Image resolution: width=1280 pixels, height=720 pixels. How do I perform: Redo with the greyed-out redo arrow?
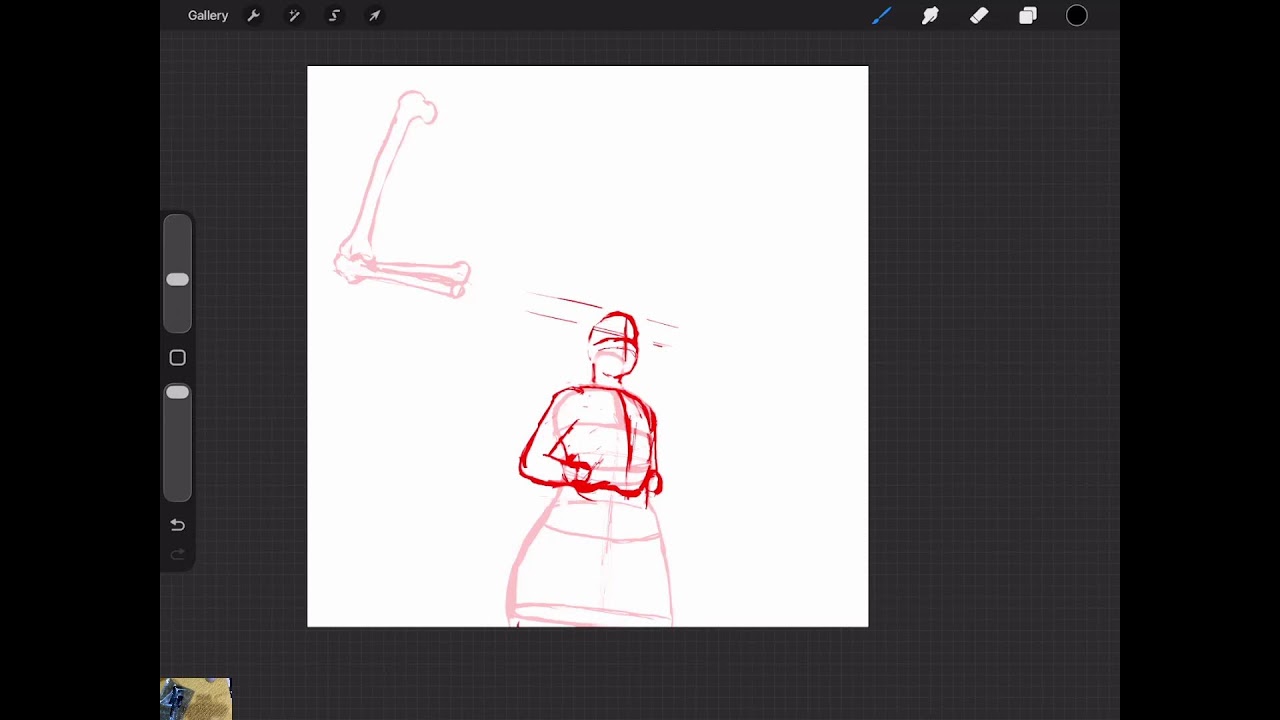[x=177, y=554]
